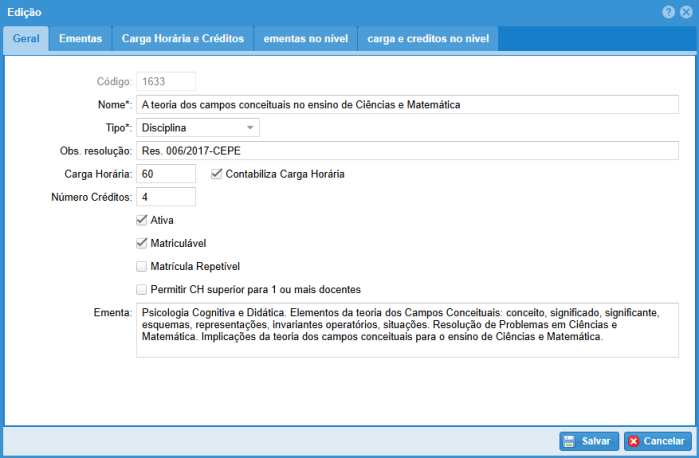Uncheck the Ativa checkbox
The width and height of the screenshot is (699, 458).
(142, 219)
